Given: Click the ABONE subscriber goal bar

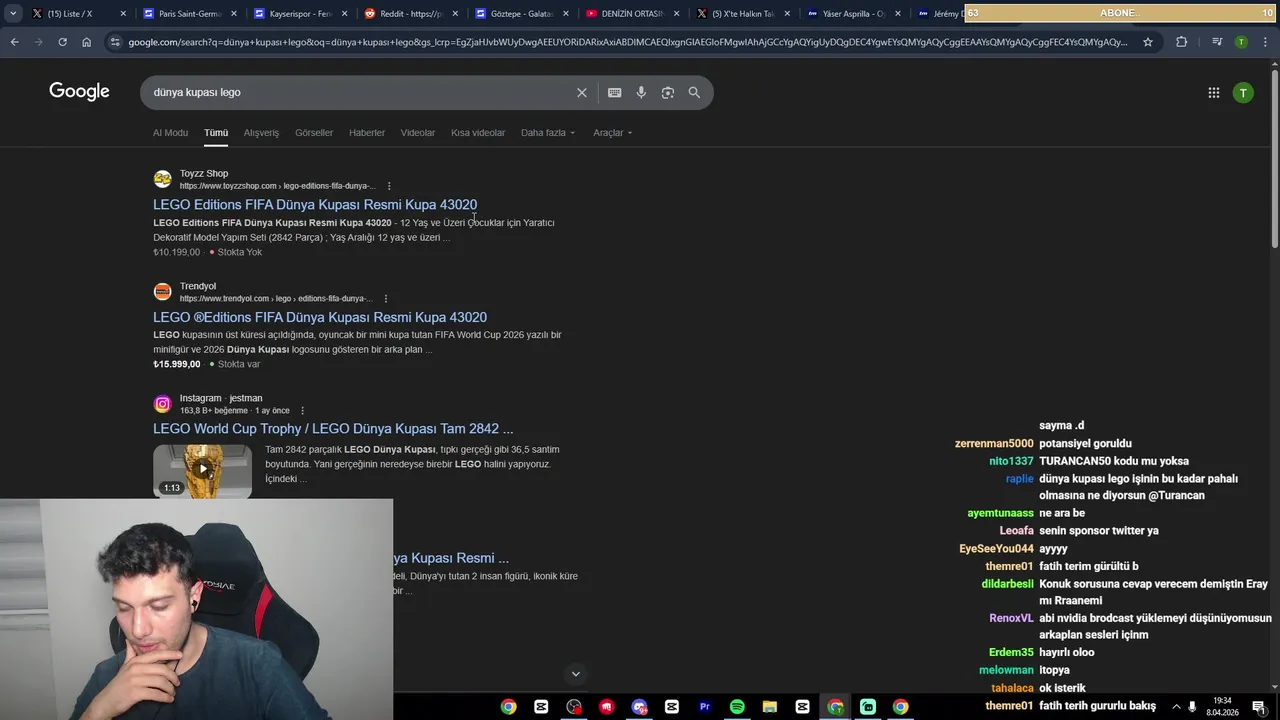Looking at the screenshot, I should point(1120,13).
